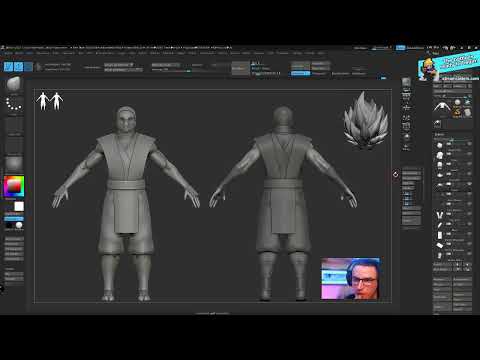Click the second blue mode button at top-left

(19, 66)
